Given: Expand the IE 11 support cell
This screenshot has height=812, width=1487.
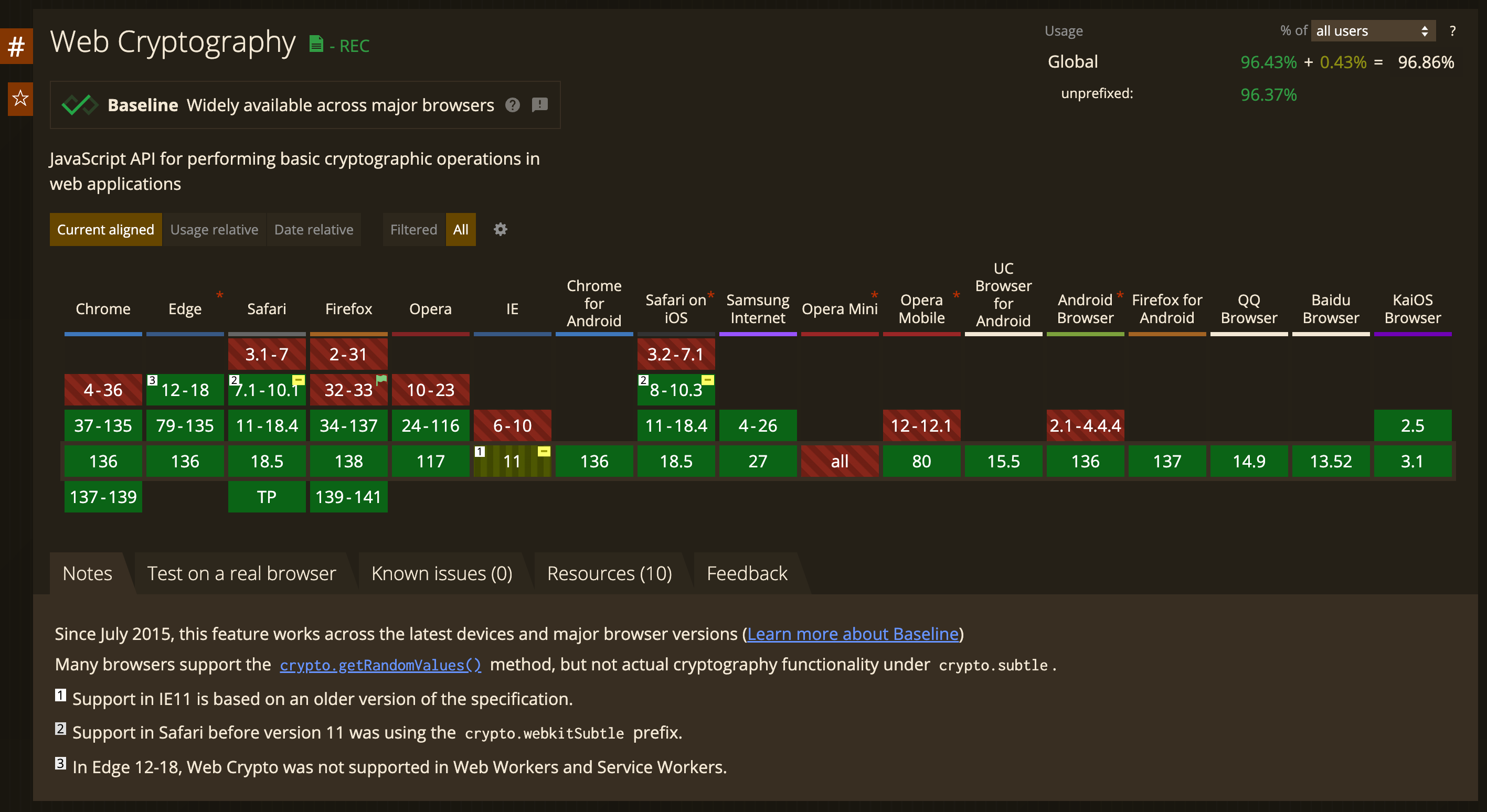Looking at the screenshot, I should click(x=512, y=461).
